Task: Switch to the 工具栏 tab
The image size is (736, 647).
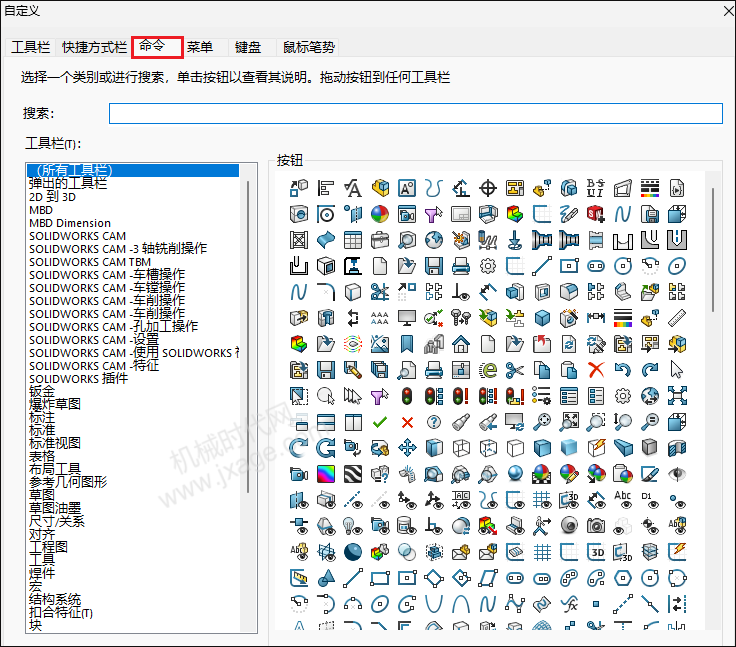Action: [31, 47]
